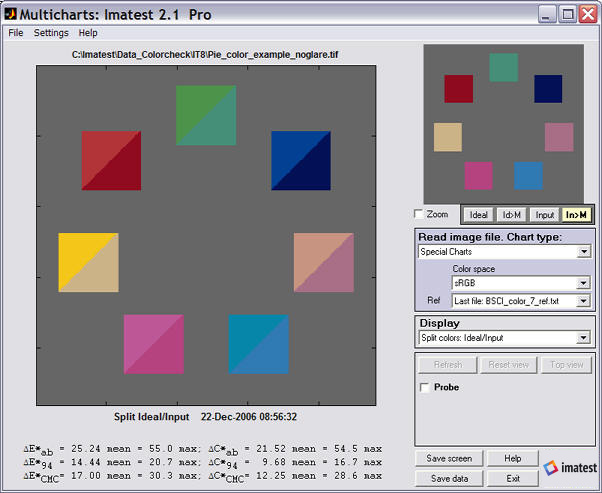The image size is (602, 493).
Task: Click the light blue square in preview thumbnail
Action: click(528, 176)
